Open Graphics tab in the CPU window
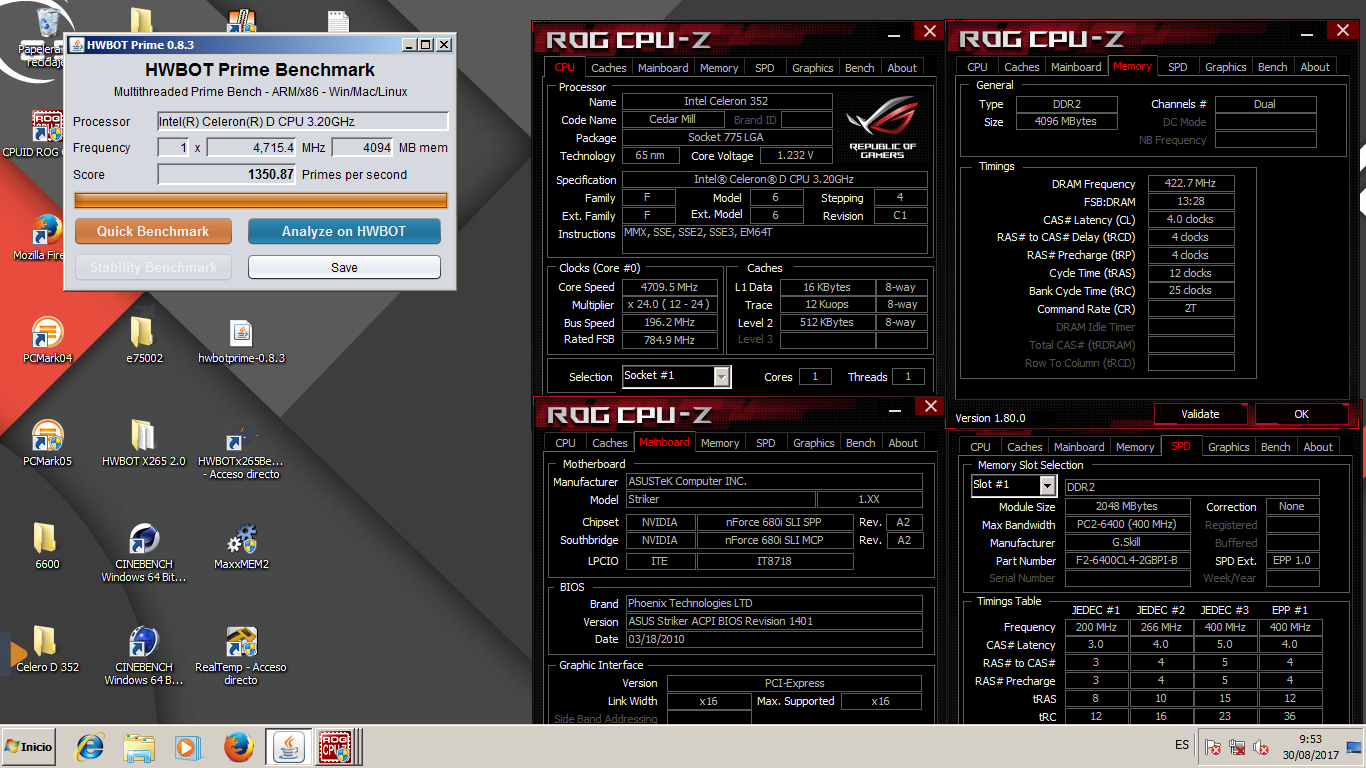Viewport: 1366px width, 768px height. click(812, 68)
